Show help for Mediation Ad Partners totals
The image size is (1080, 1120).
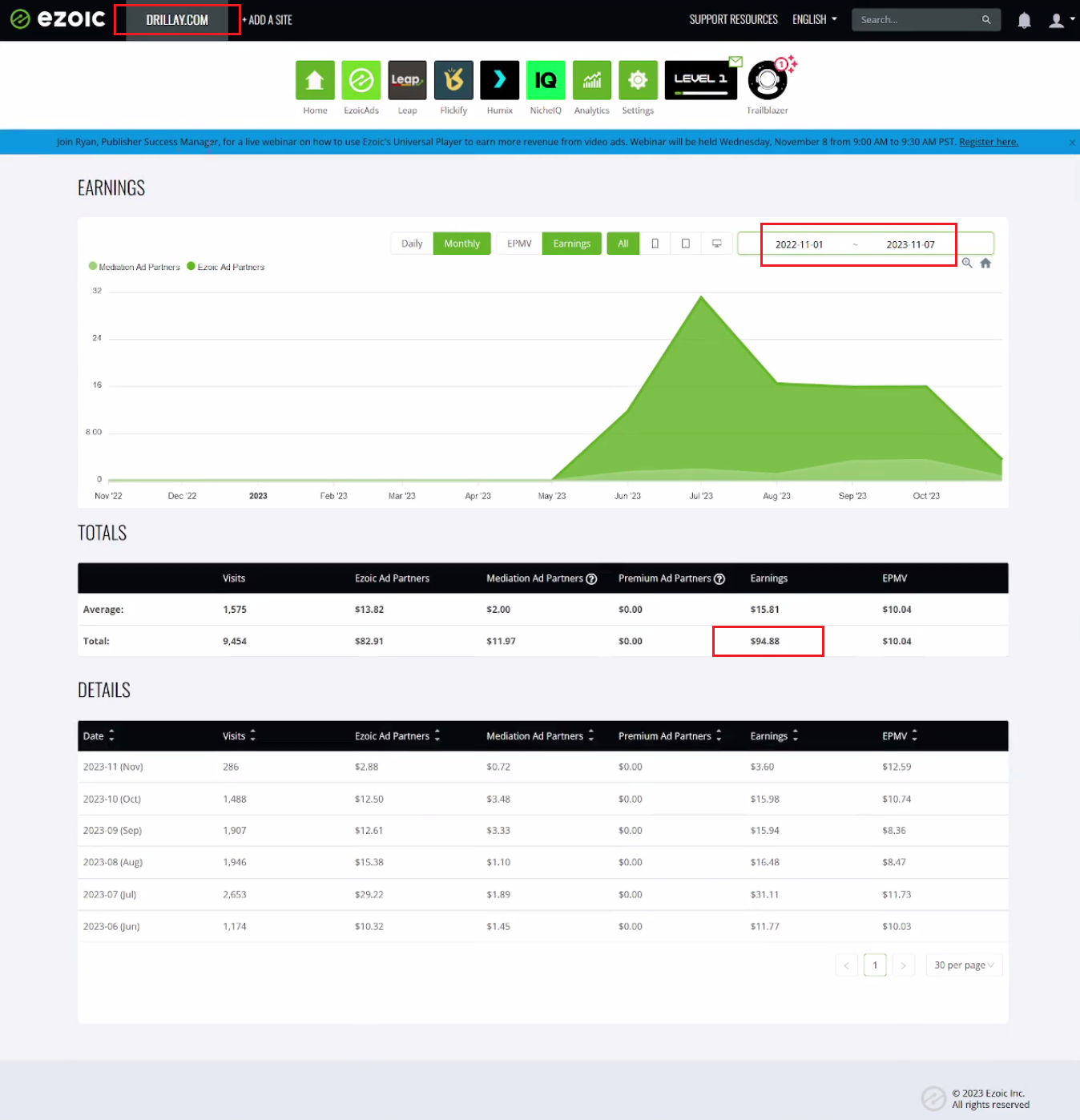coord(591,579)
